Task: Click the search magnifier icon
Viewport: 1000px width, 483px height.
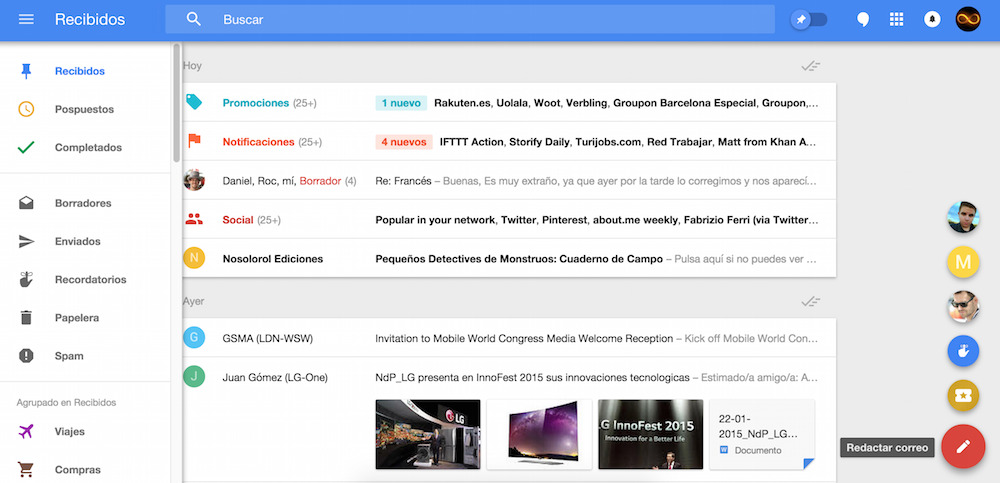Action: click(194, 19)
